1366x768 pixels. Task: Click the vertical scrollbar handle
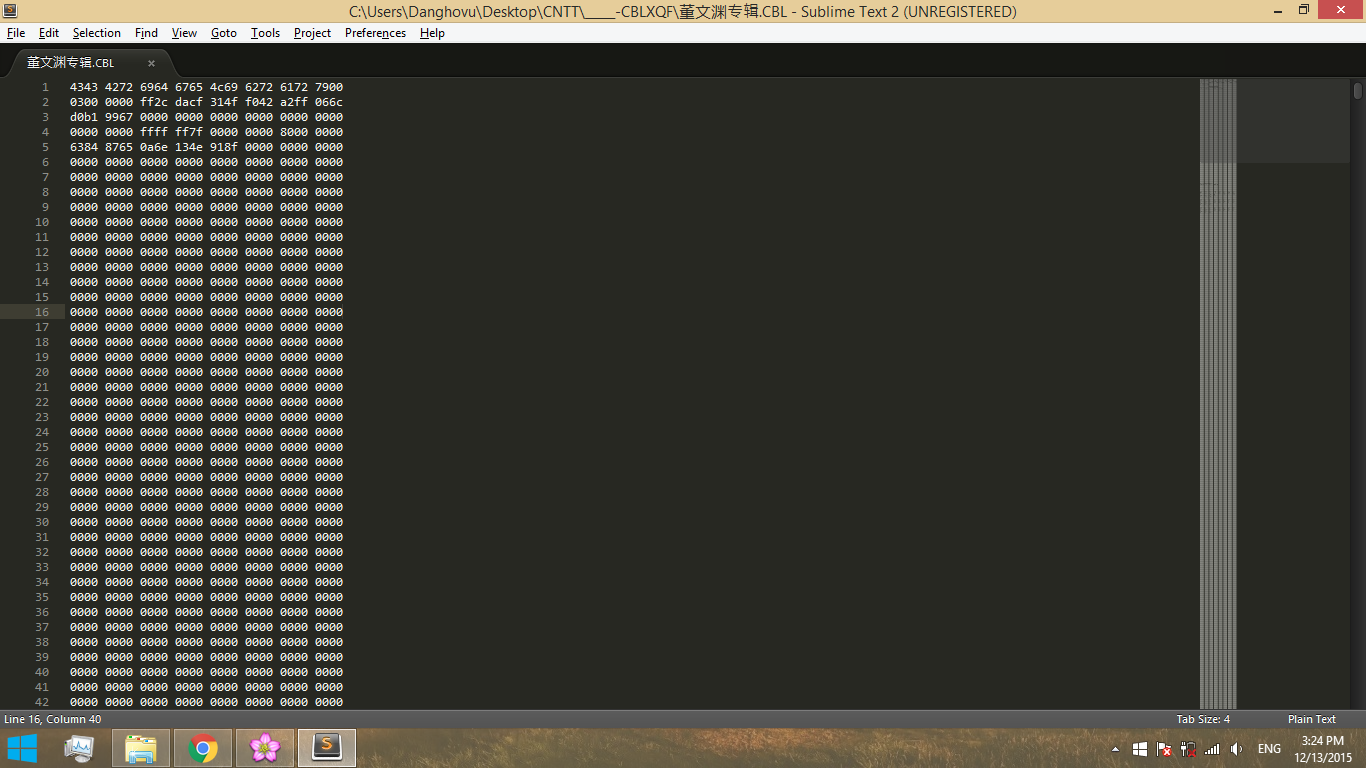pyautogui.click(x=1357, y=91)
